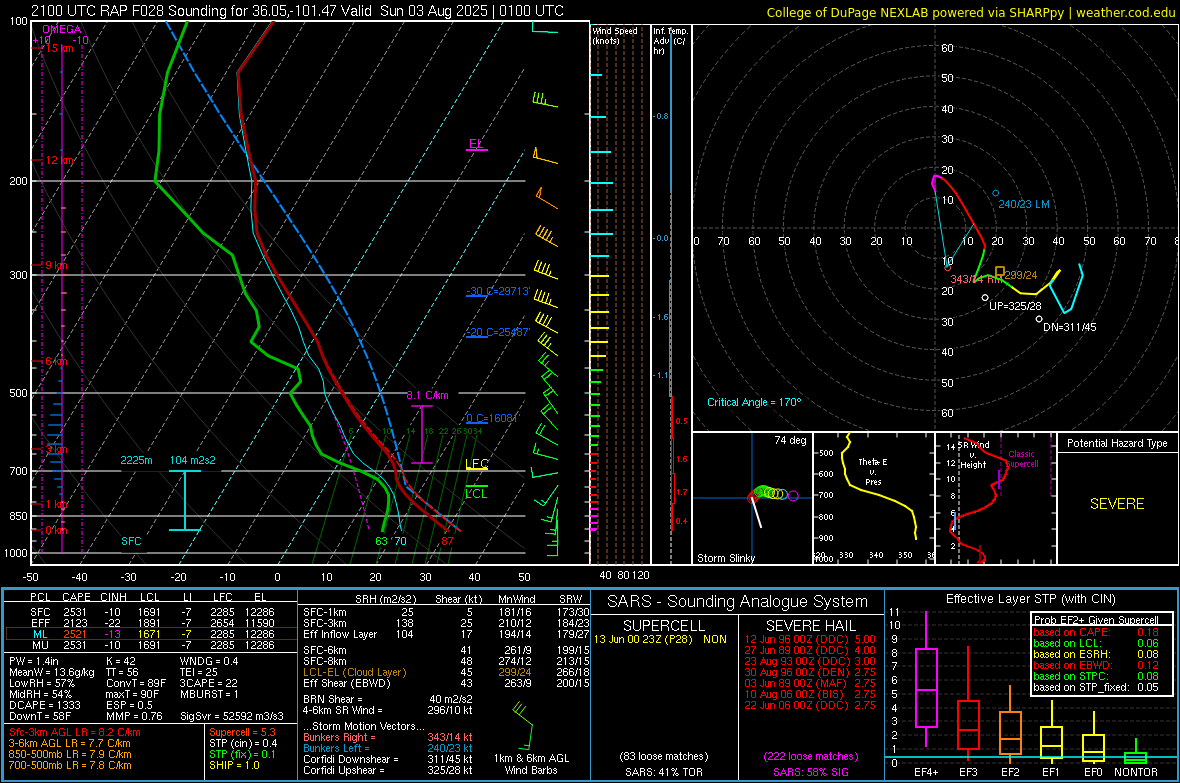Click the 74 deg slinky tilt value
Viewport: 1180px width, 783px height.
790,440
